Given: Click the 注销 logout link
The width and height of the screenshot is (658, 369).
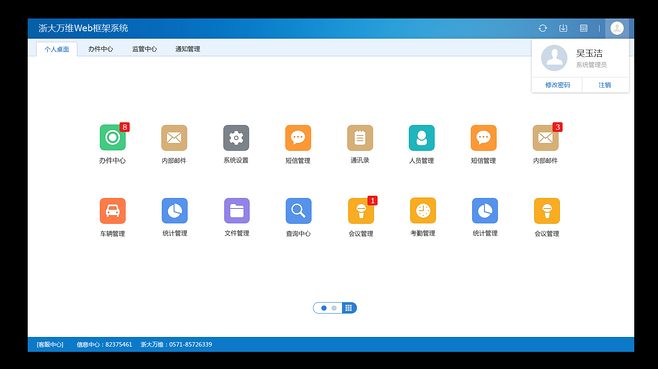Looking at the screenshot, I should point(605,85).
